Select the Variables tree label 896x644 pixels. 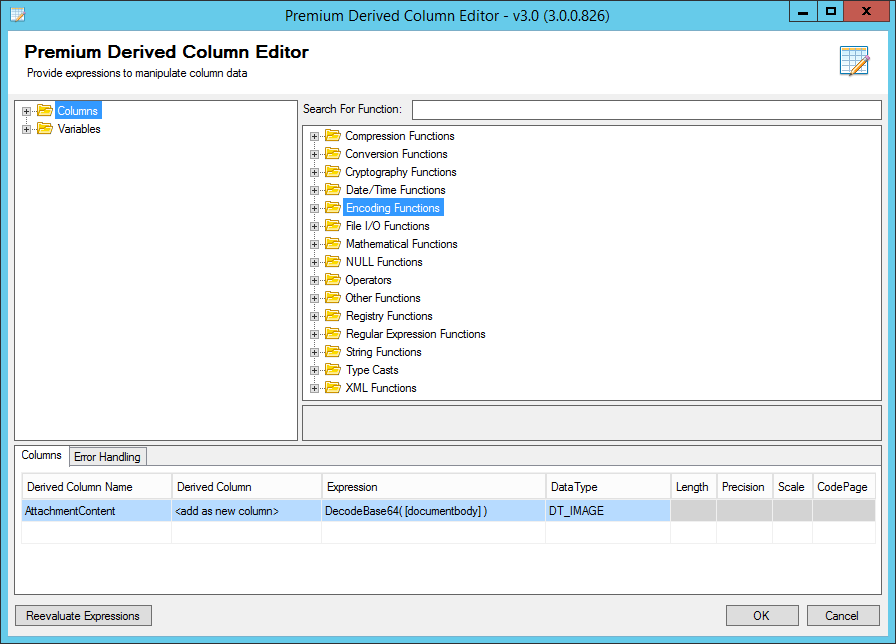(x=79, y=129)
